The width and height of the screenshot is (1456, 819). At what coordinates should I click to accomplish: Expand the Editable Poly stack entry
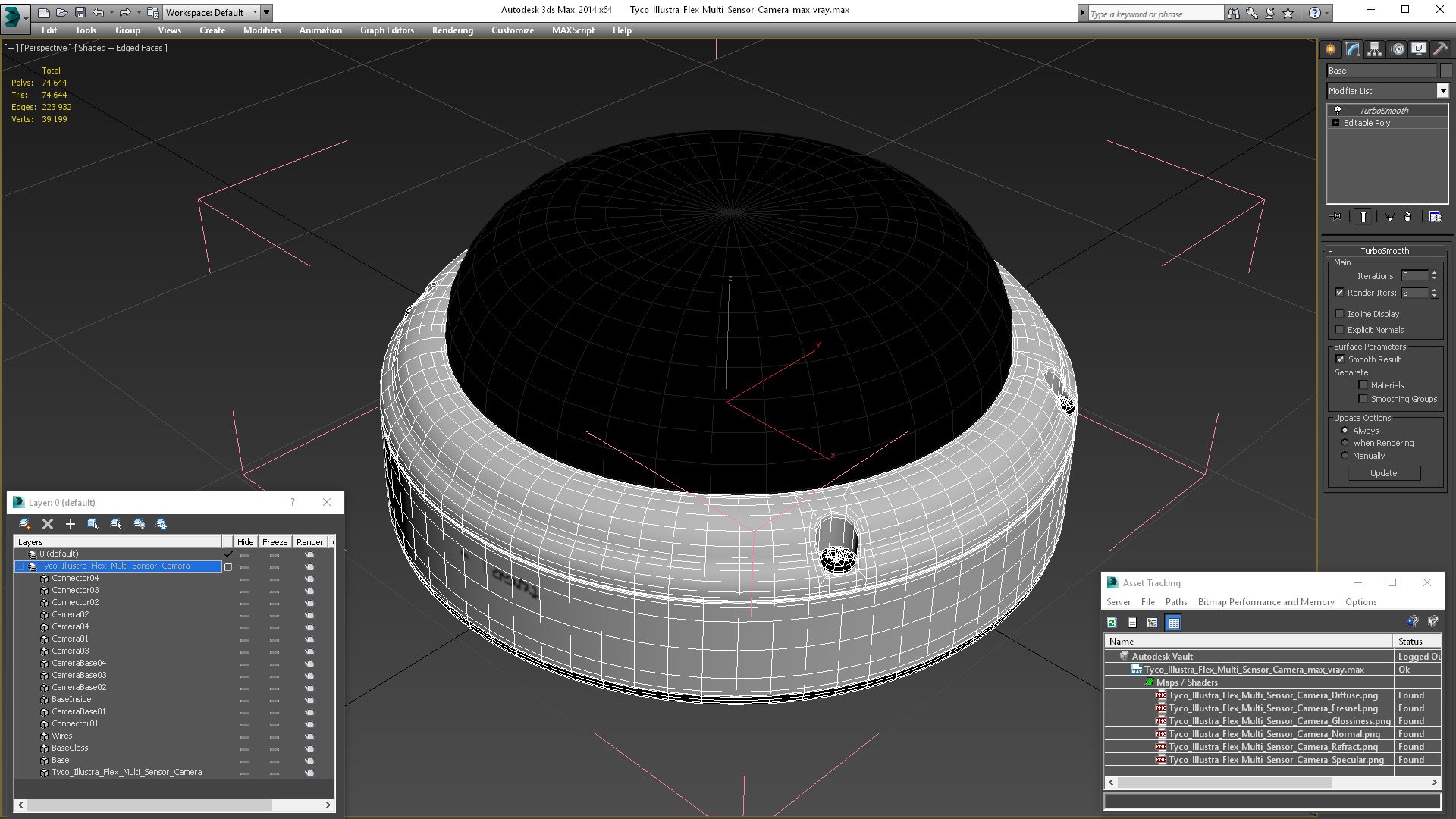point(1335,123)
